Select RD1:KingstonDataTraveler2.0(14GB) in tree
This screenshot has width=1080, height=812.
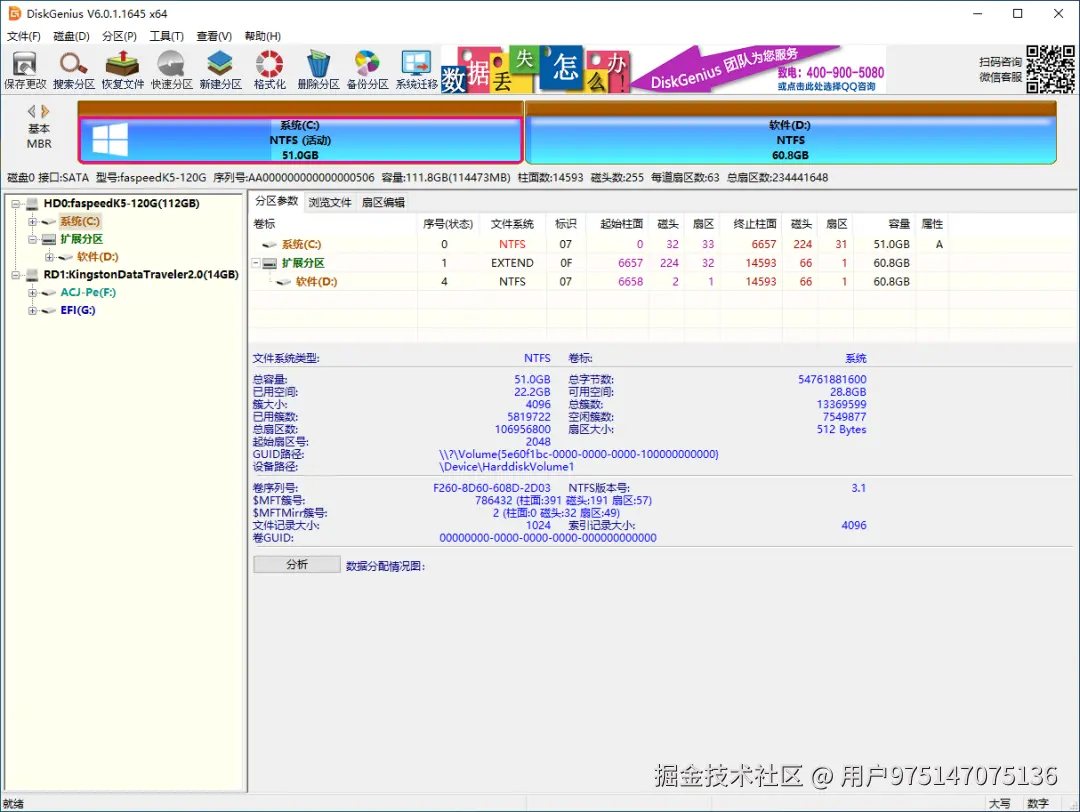point(141,275)
